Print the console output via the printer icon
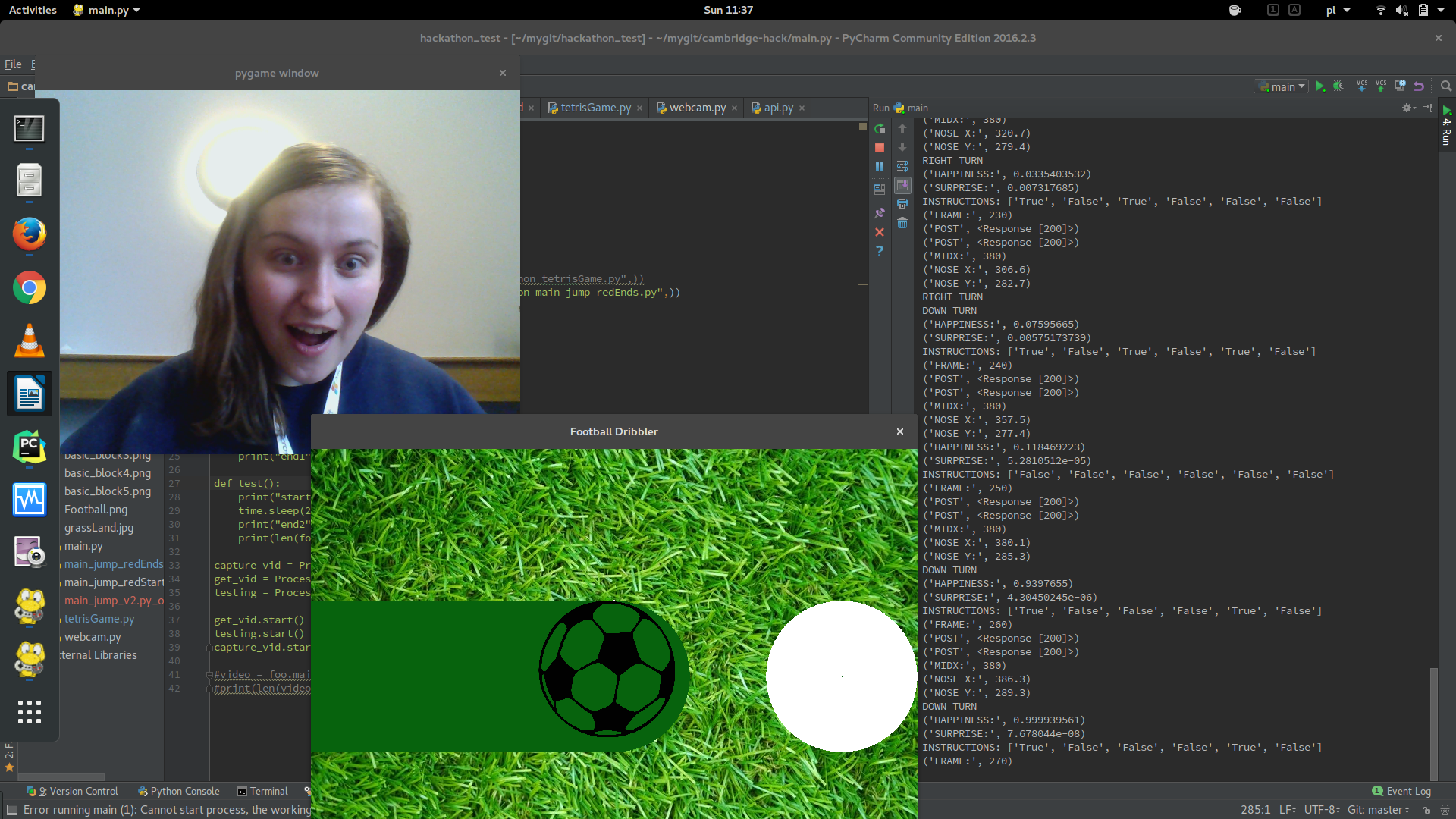This screenshot has height=819, width=1456. (902, 204)
